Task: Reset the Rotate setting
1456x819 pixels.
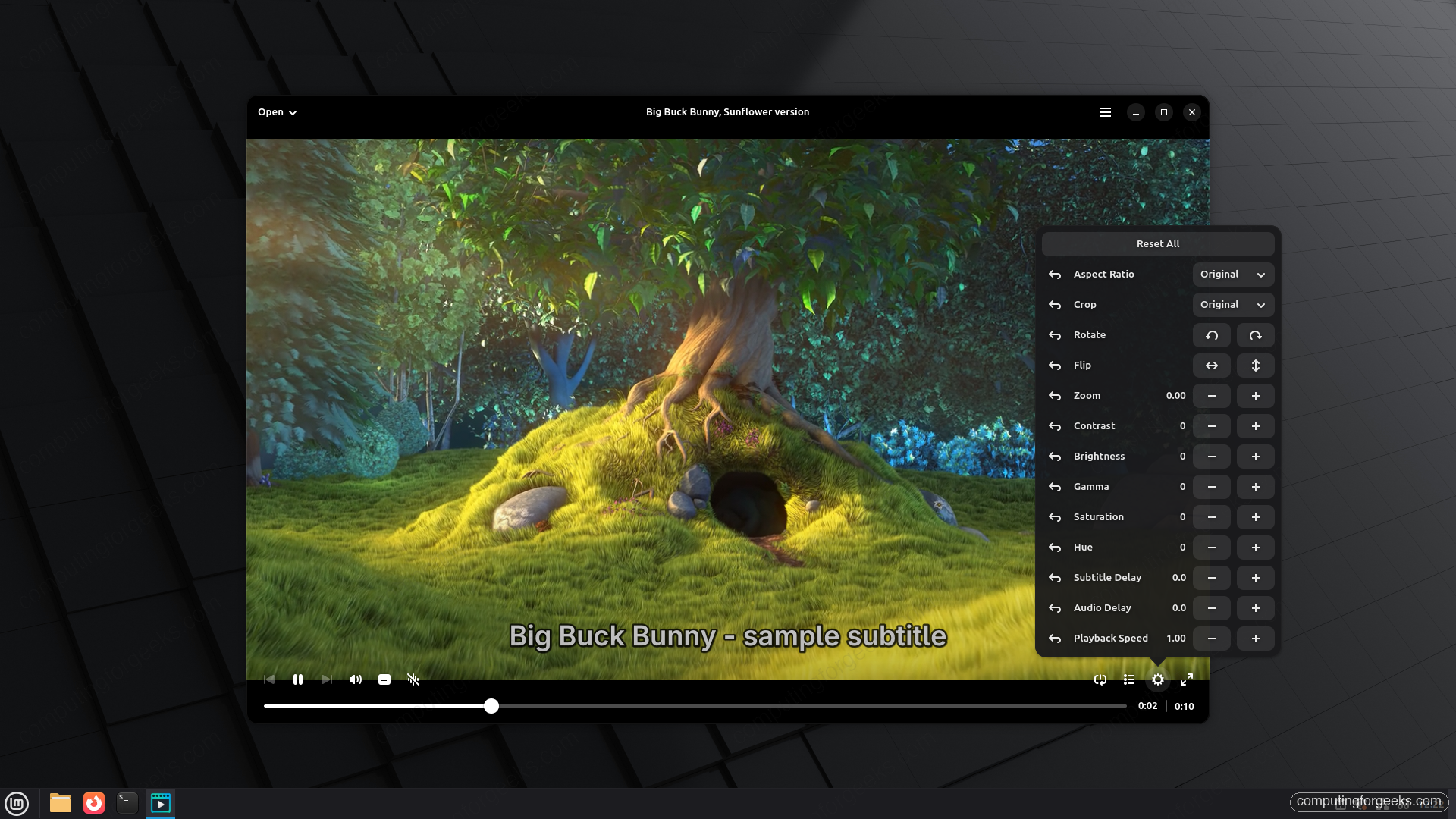Action: click(1055, 335)
